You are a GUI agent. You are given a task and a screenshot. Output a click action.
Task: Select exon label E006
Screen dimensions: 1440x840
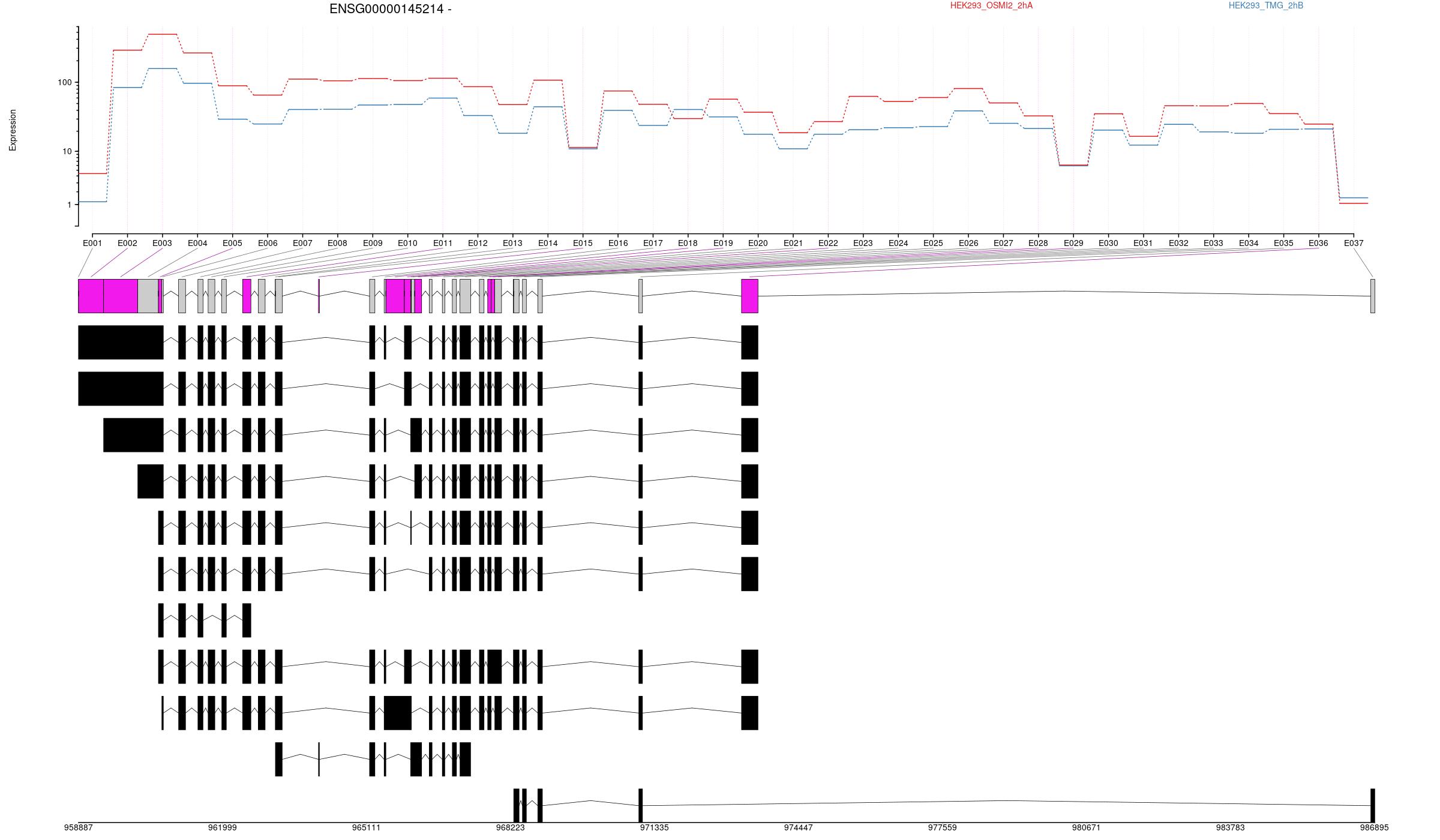[268, 244]
